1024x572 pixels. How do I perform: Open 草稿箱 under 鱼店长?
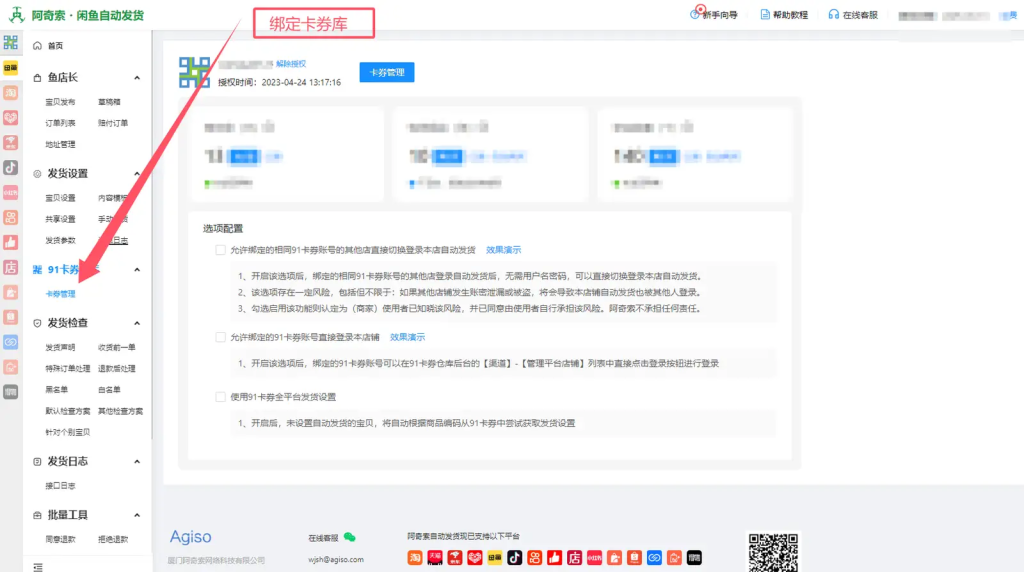coord(109,102)
